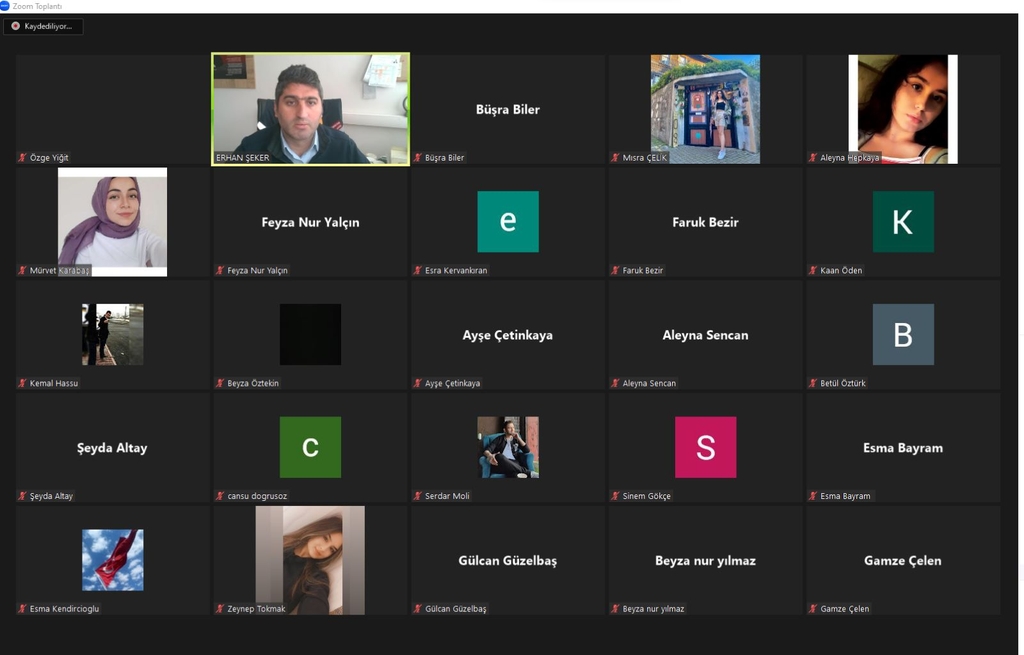Click muted mic icon beside Özge Yiğit
The image size is (1024, 655).
(22, 158)
